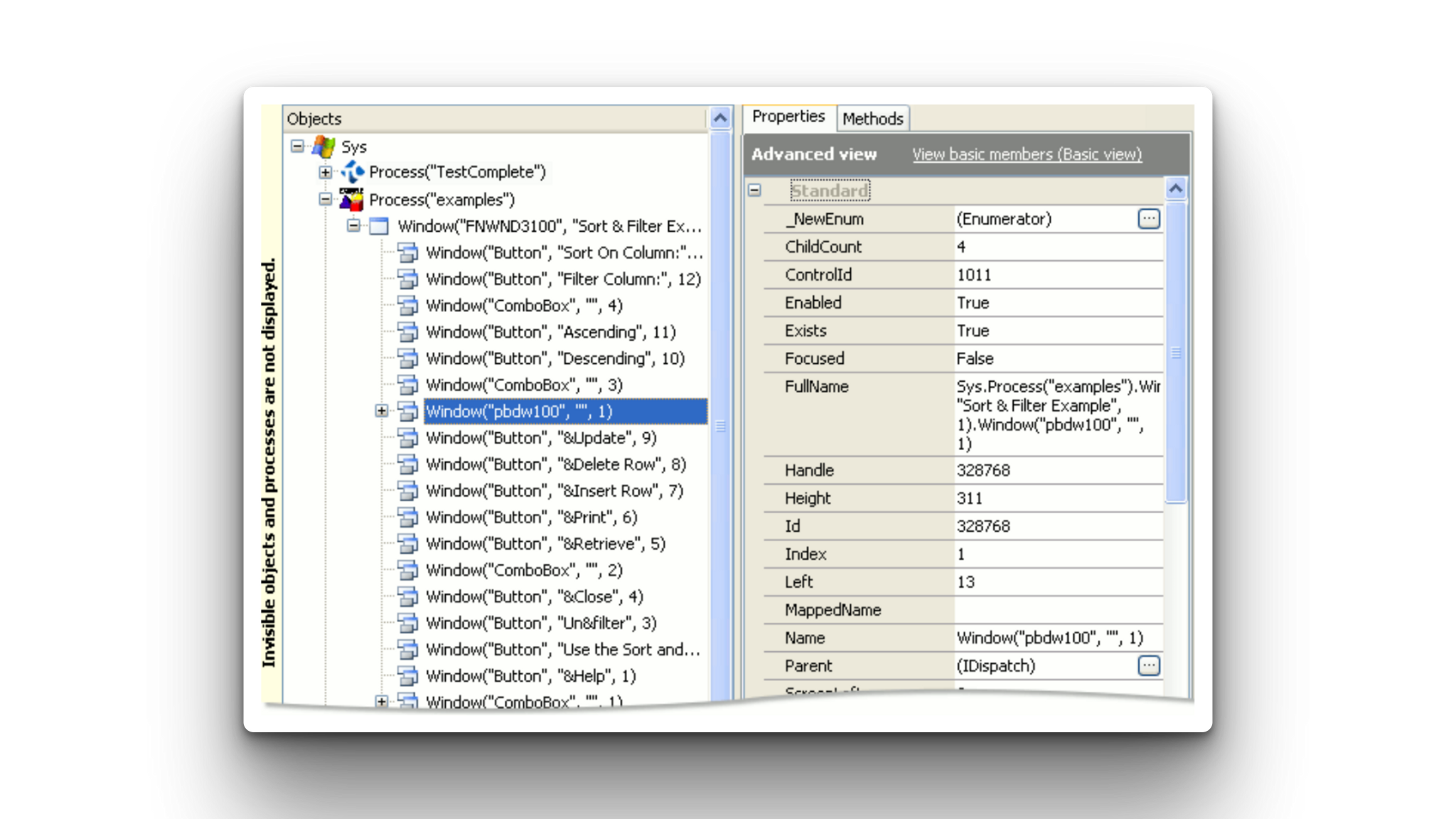The width and height of the screenshot is (1456, 819).
Task: Click the icon for Window("Button", "Ascending", 11)
Action: [409, 332]
